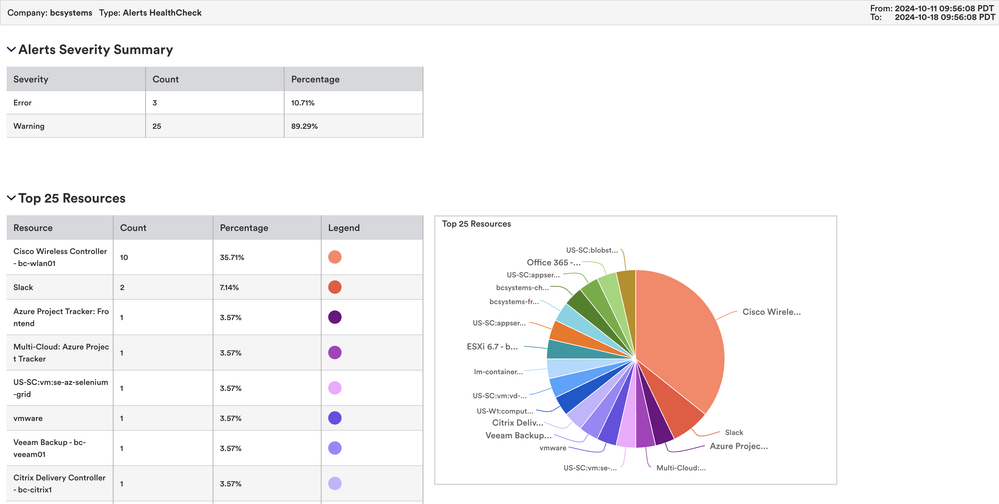Click the Error count value 3
The image size is (999, 504).
pyautogui.click(x=155, y=103)
